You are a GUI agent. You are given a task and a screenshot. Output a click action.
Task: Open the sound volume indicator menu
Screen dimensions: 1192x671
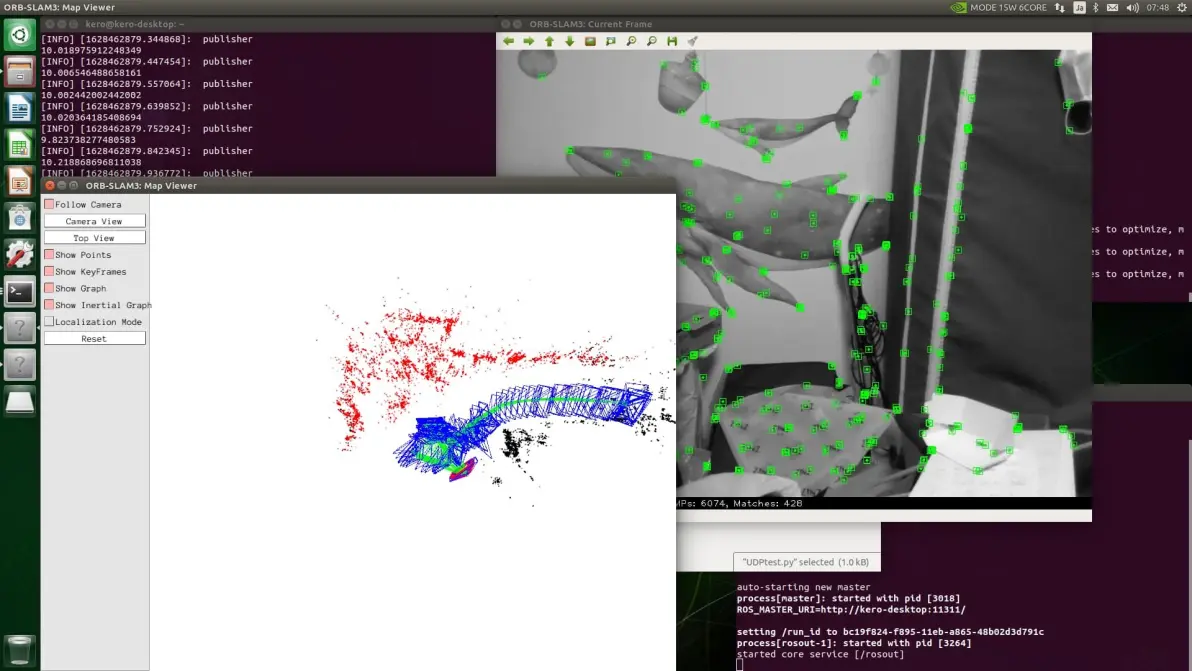click(1133, 7)
